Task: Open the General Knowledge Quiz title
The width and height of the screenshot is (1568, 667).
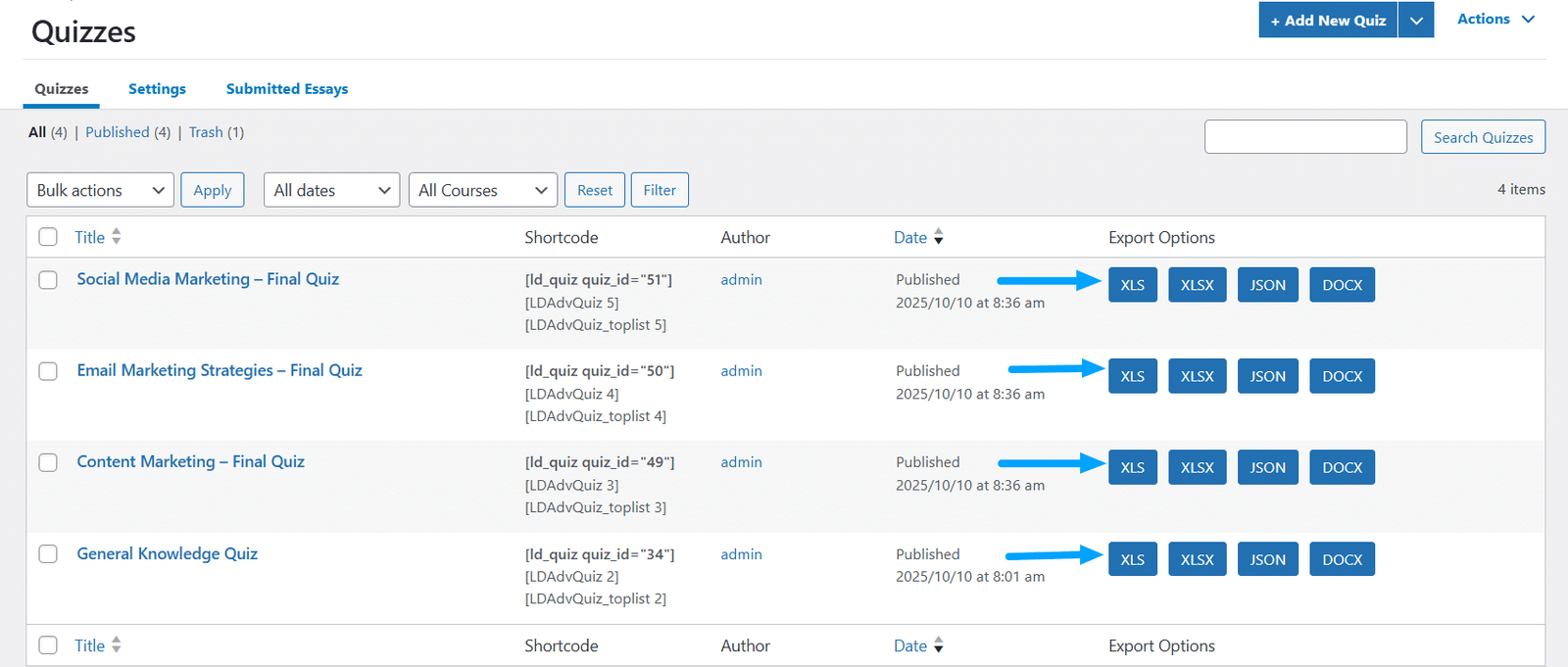Action: [168, 553]
